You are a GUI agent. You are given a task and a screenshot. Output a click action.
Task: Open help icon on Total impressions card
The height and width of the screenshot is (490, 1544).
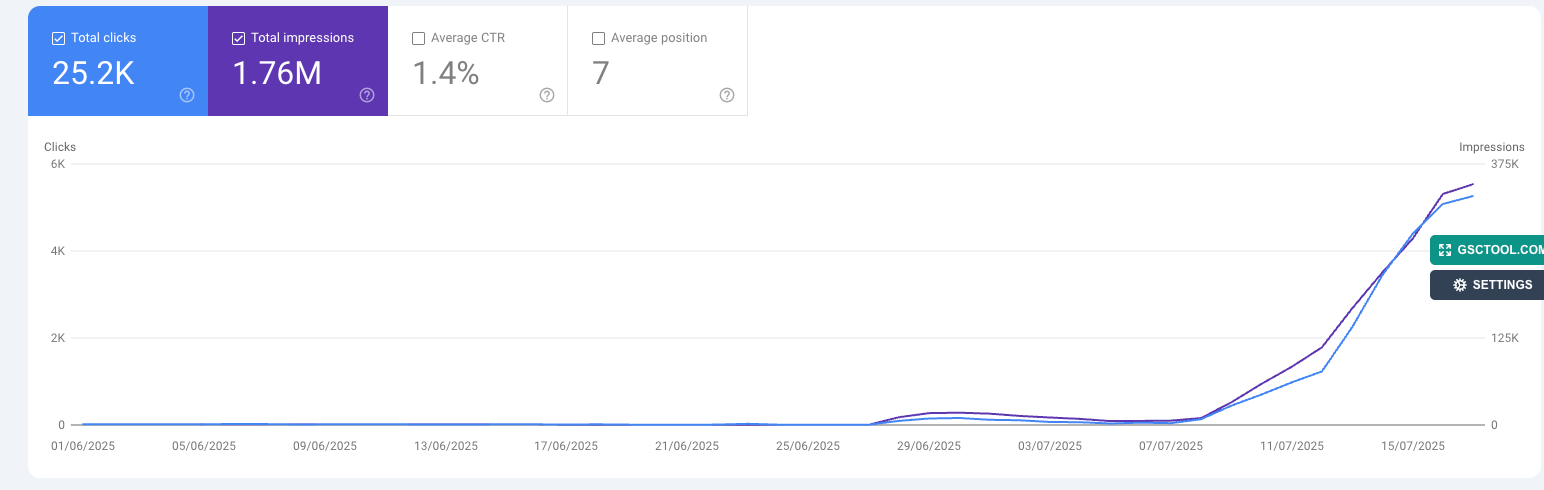[x=367, y=95]
